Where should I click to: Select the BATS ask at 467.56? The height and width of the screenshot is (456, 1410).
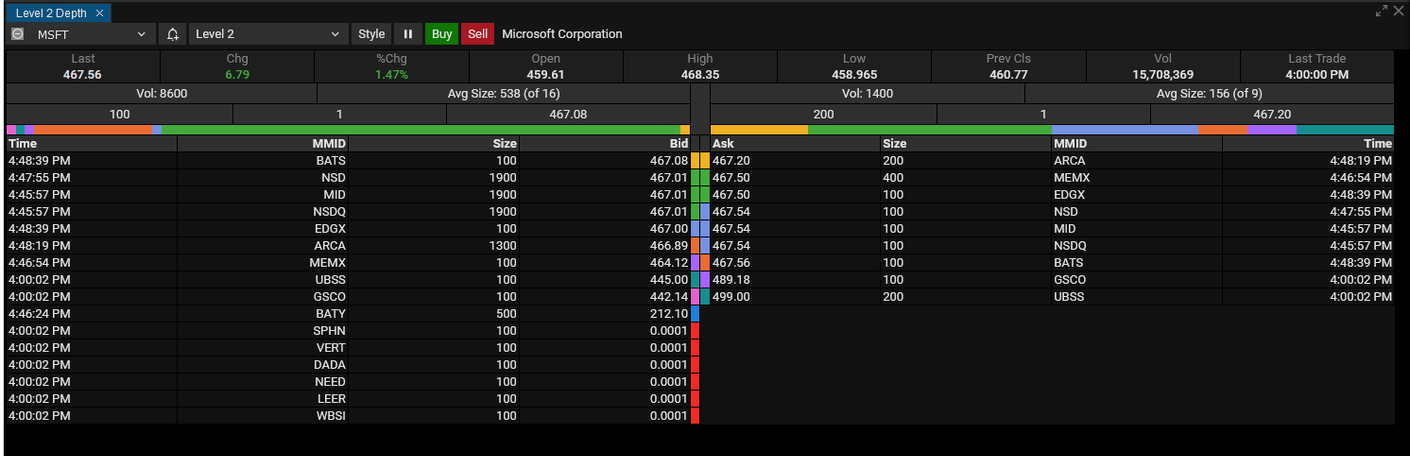click(x=1052, y=262)
